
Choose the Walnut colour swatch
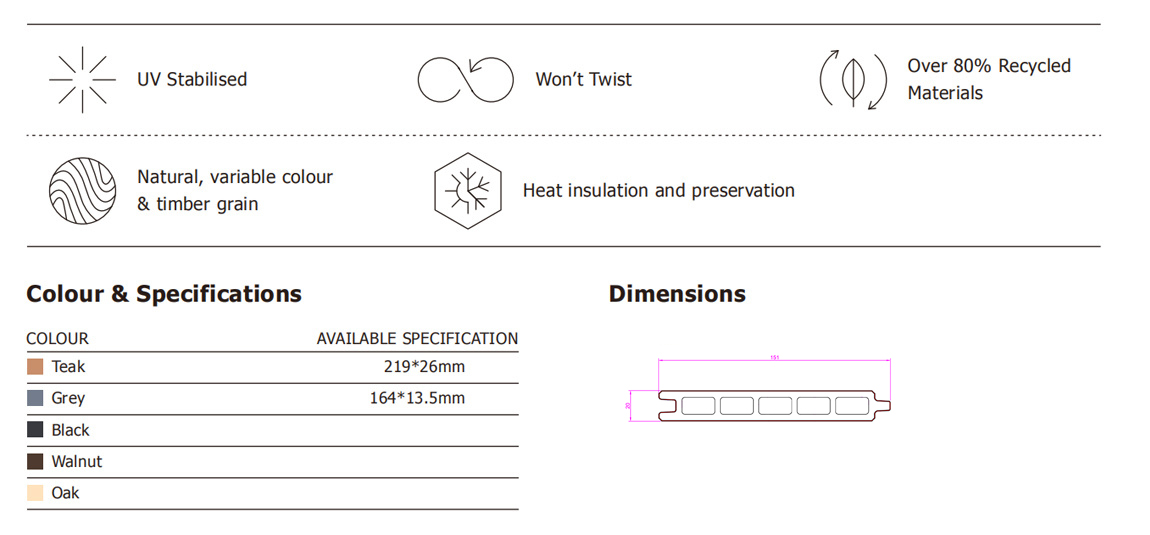[35, 462]
